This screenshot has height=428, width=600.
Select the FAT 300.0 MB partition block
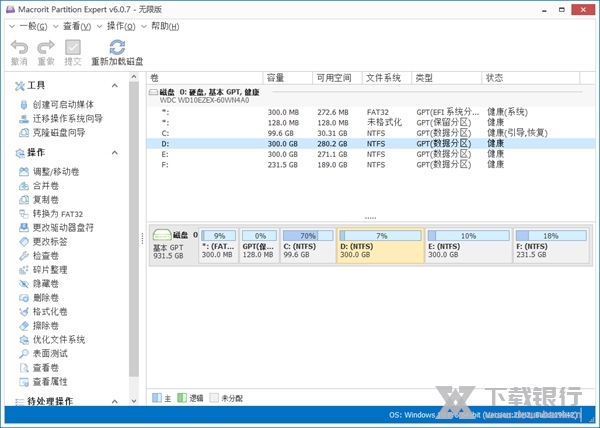[x=219, y=246]
